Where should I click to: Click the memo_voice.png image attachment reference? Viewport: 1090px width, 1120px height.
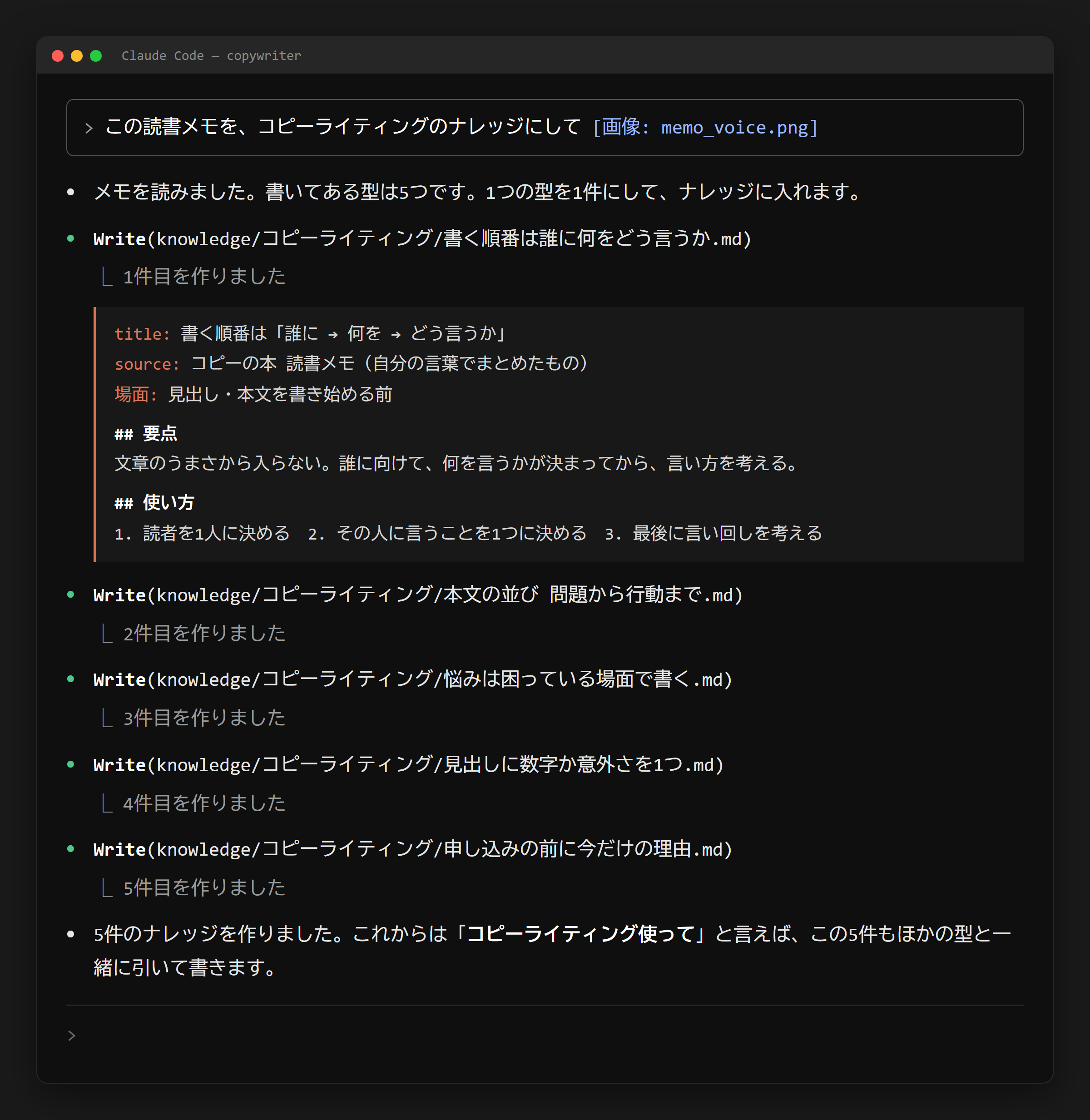click(705, 127)
